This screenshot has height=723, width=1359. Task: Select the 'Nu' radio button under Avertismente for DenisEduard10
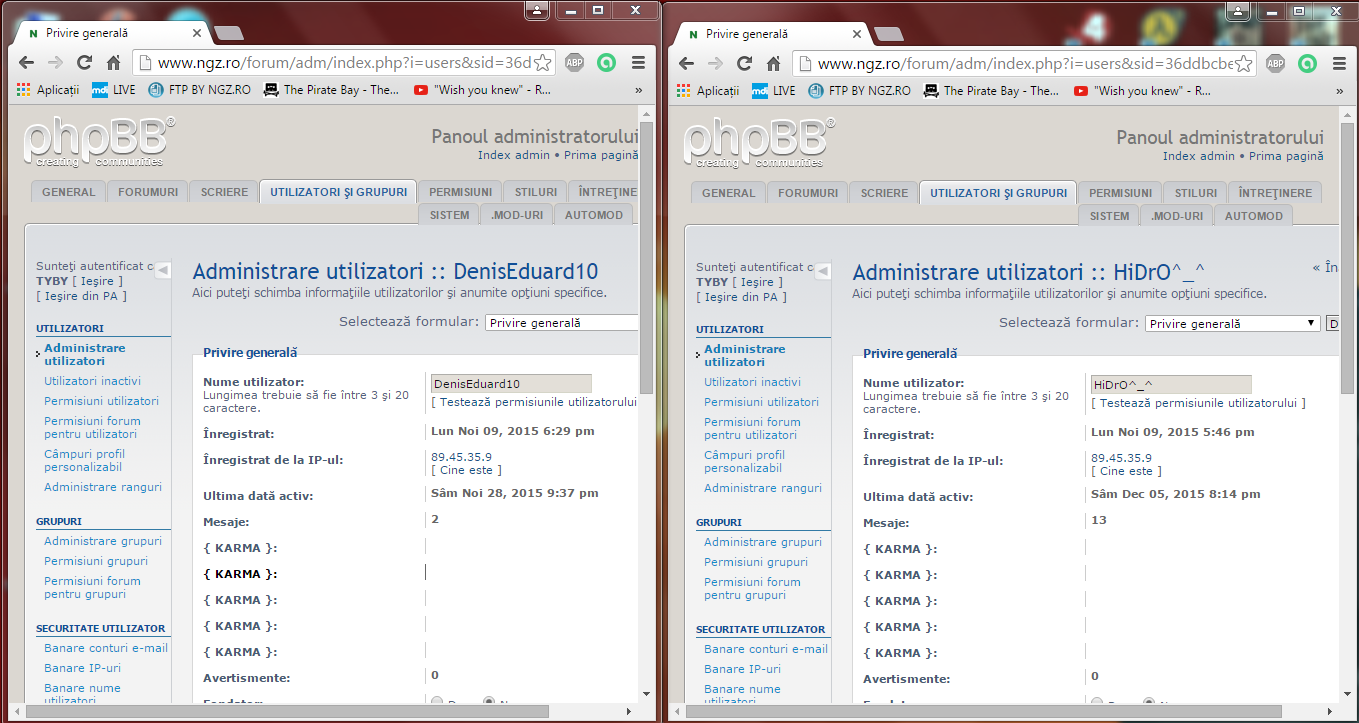click(x=489, y=702)
